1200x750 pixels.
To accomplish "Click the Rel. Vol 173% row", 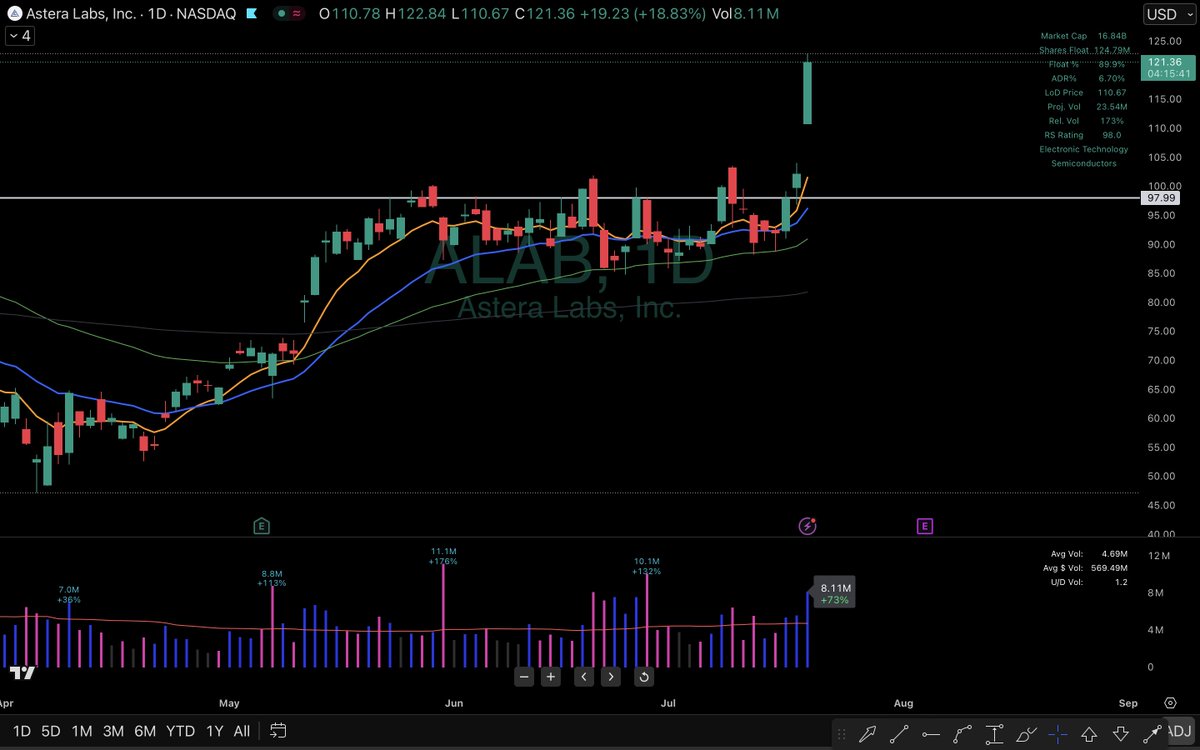I will [x=1084, y=120].
